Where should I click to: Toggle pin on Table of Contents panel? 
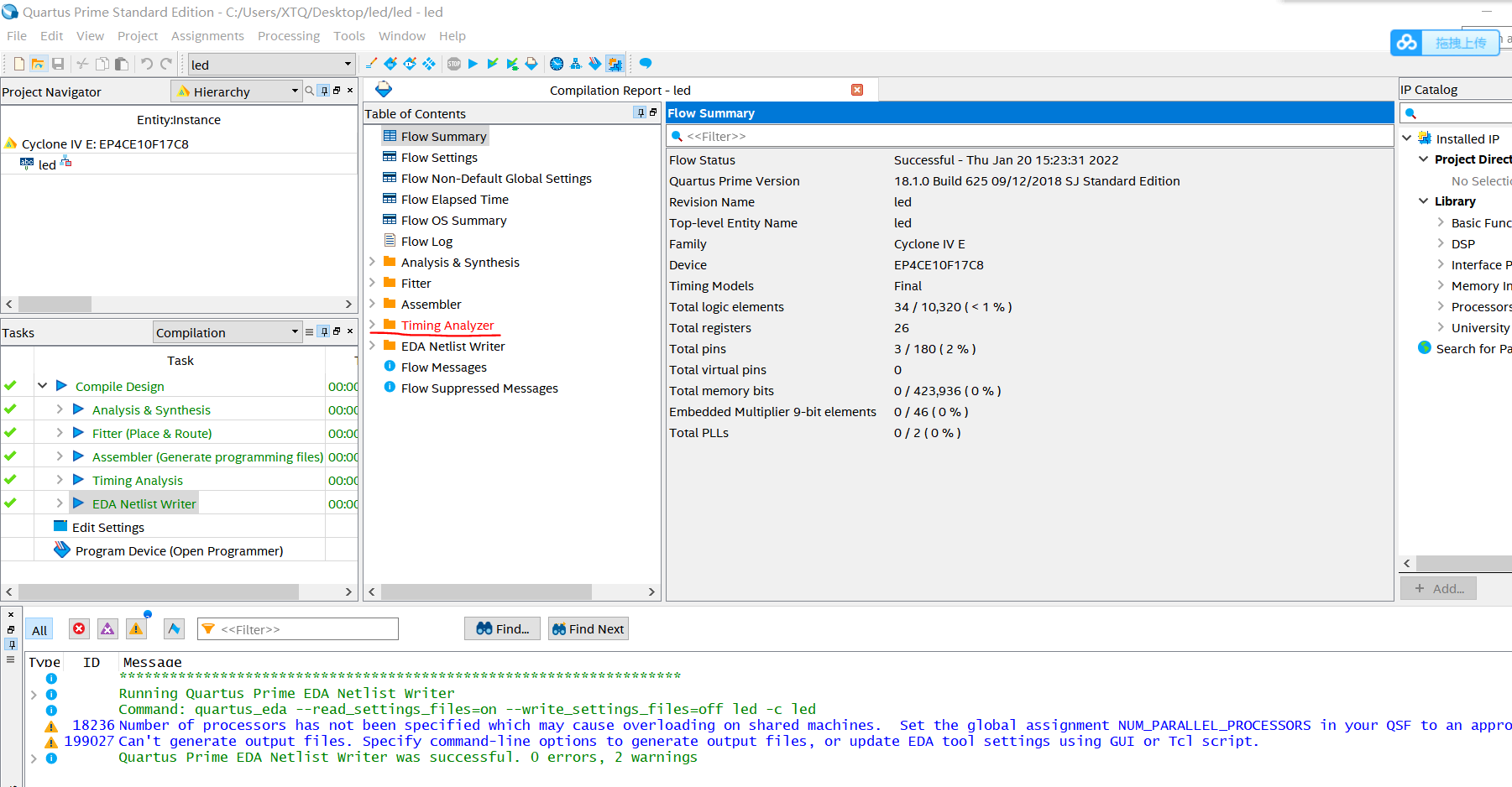click(x=641, y=112)
